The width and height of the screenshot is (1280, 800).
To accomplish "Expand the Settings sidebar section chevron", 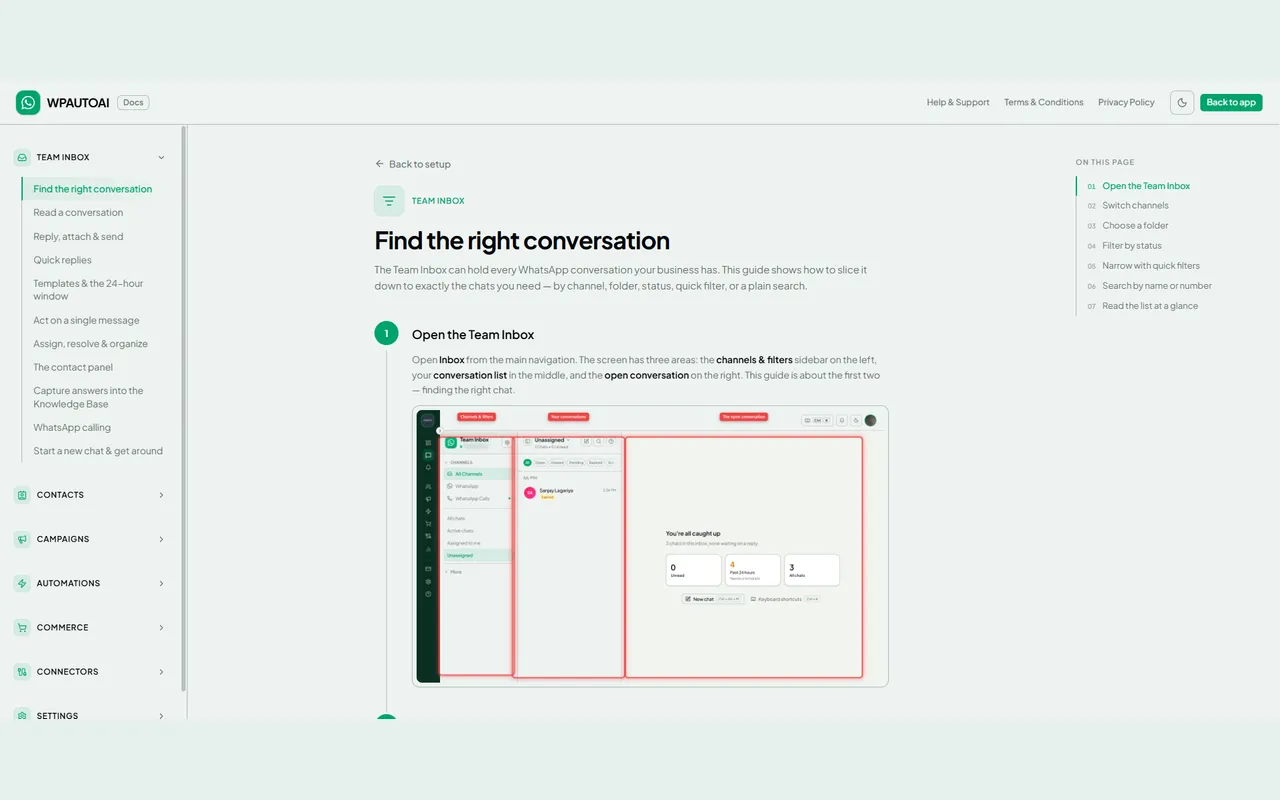I will [x=161, y=715].
